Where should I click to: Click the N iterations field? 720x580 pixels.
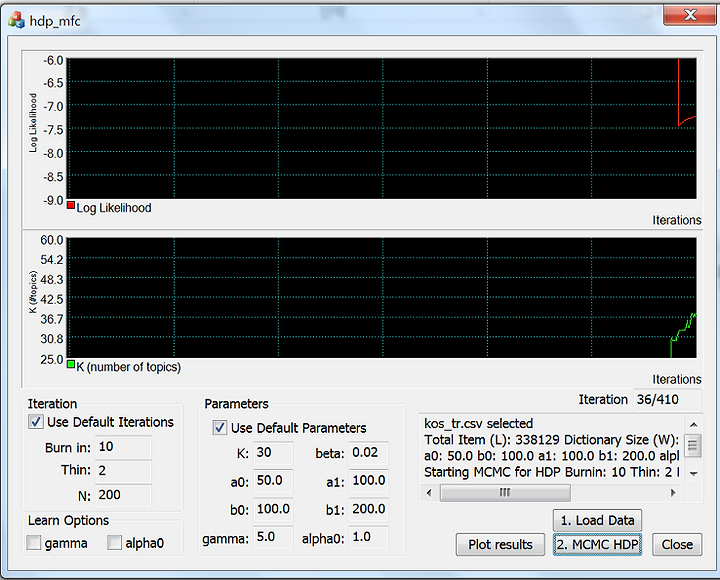[x=123, y=495]
